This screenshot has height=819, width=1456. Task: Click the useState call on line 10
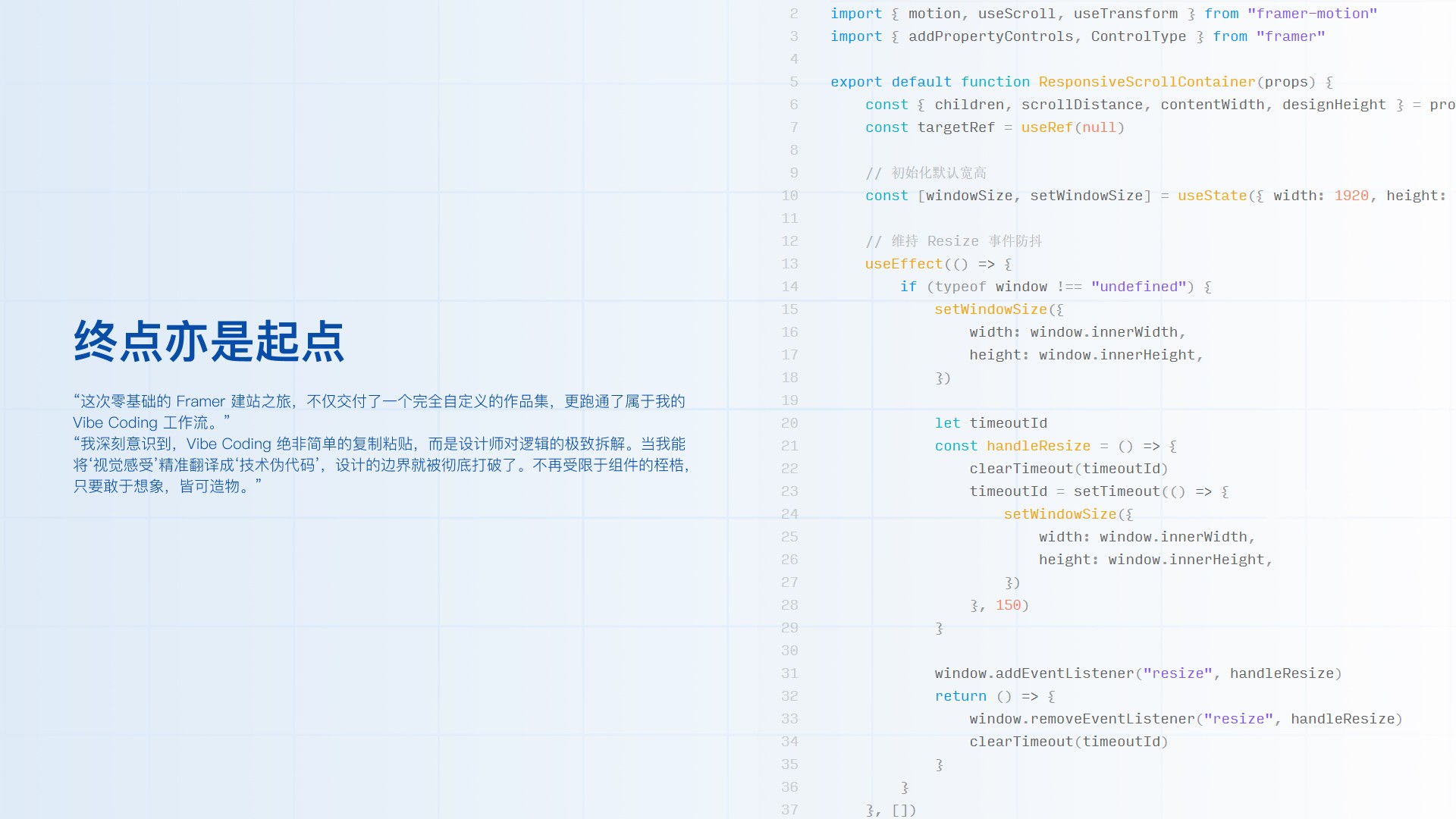(x=1211, y=196)
